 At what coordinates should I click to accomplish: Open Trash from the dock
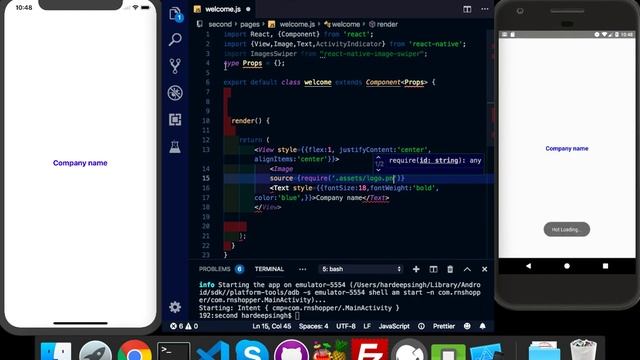tap(584, 349)
